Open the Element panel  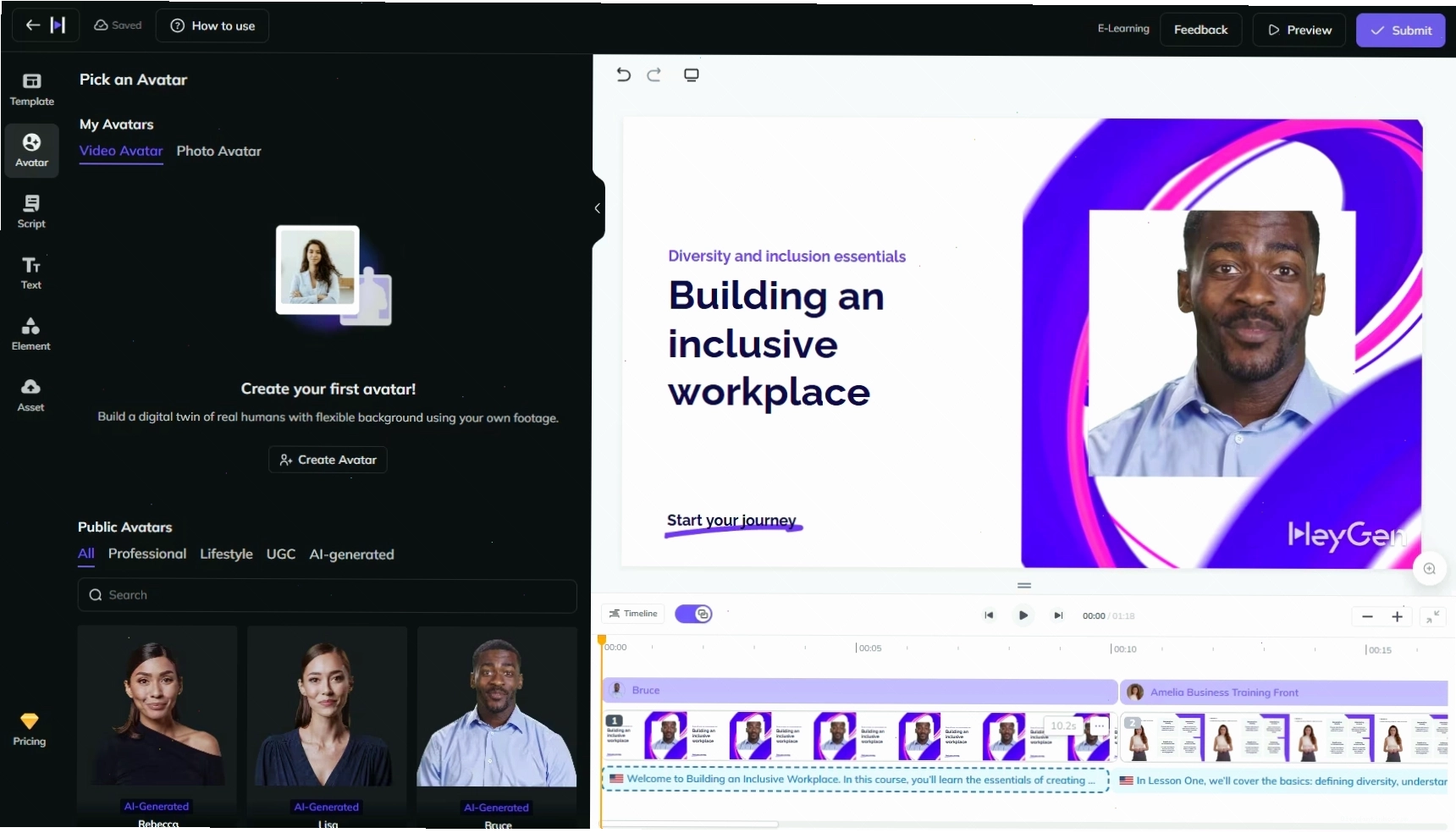(31, 334)
